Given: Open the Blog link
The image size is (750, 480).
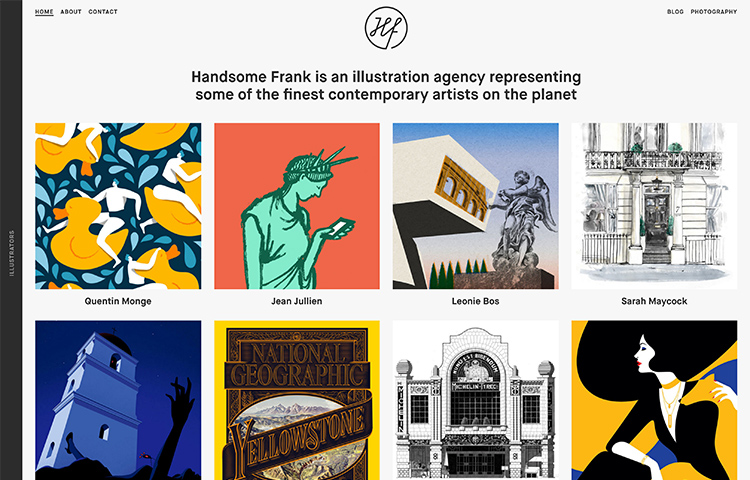Looking at the screenshot, I should tap(675, 11).
